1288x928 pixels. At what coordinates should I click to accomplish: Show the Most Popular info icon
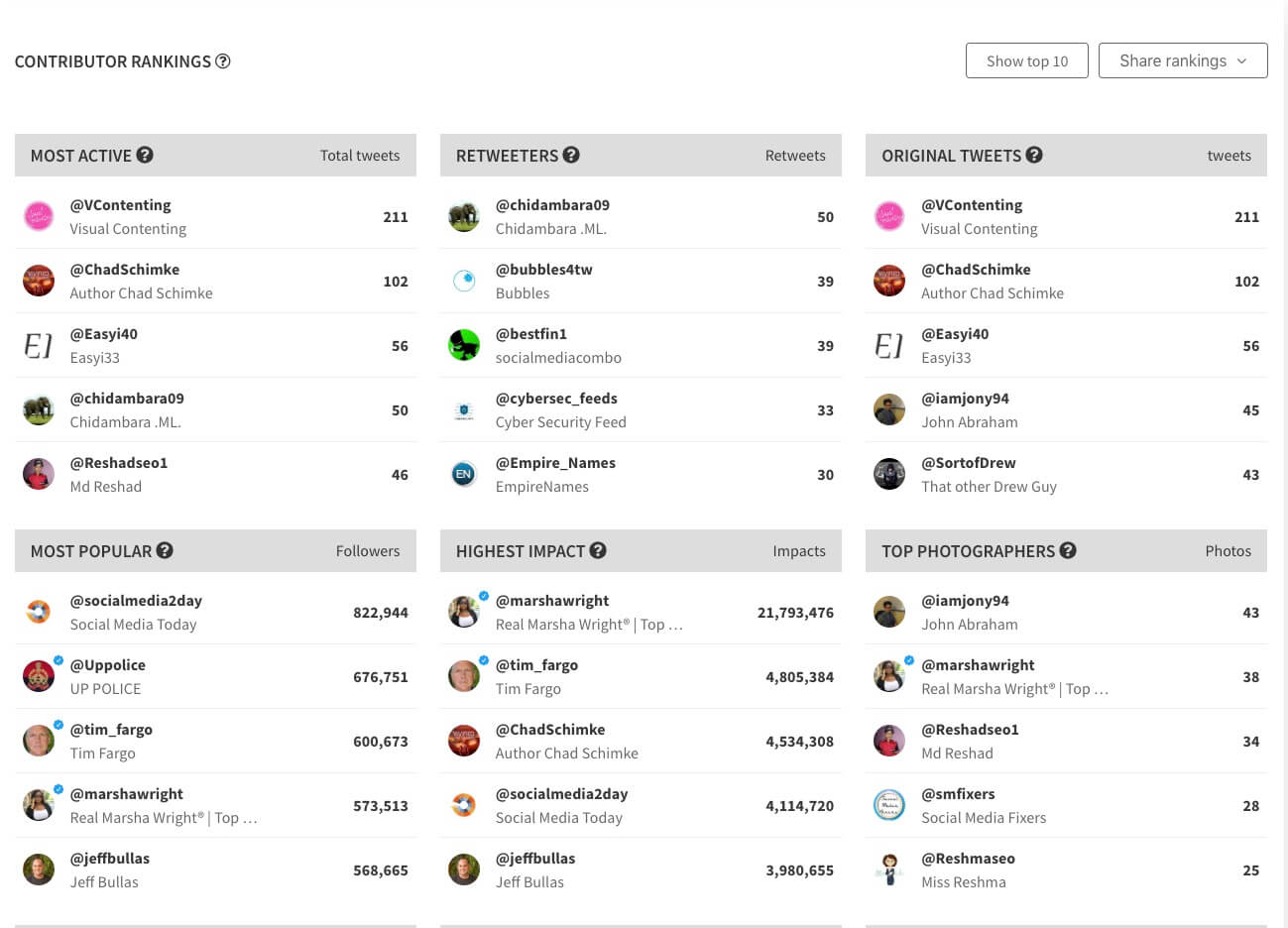tap(165, 550)
